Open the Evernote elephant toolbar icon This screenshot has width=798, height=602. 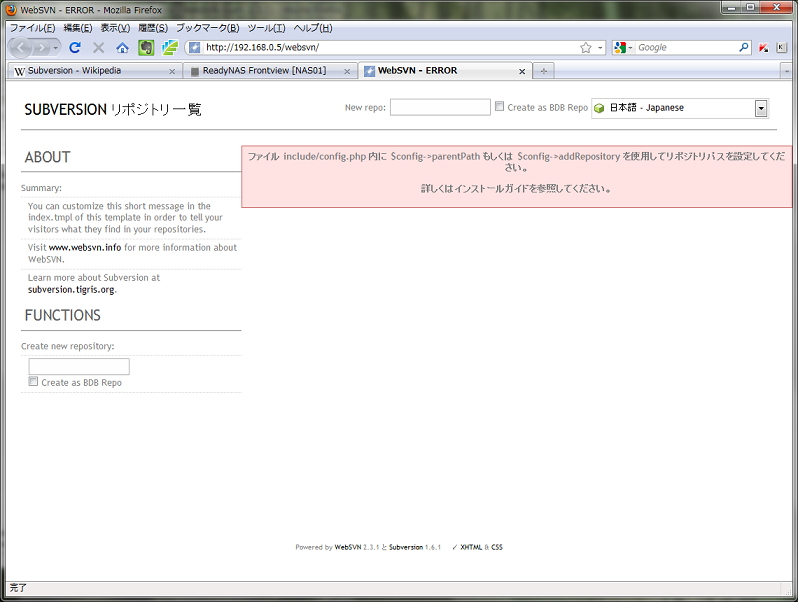[146, 48]
